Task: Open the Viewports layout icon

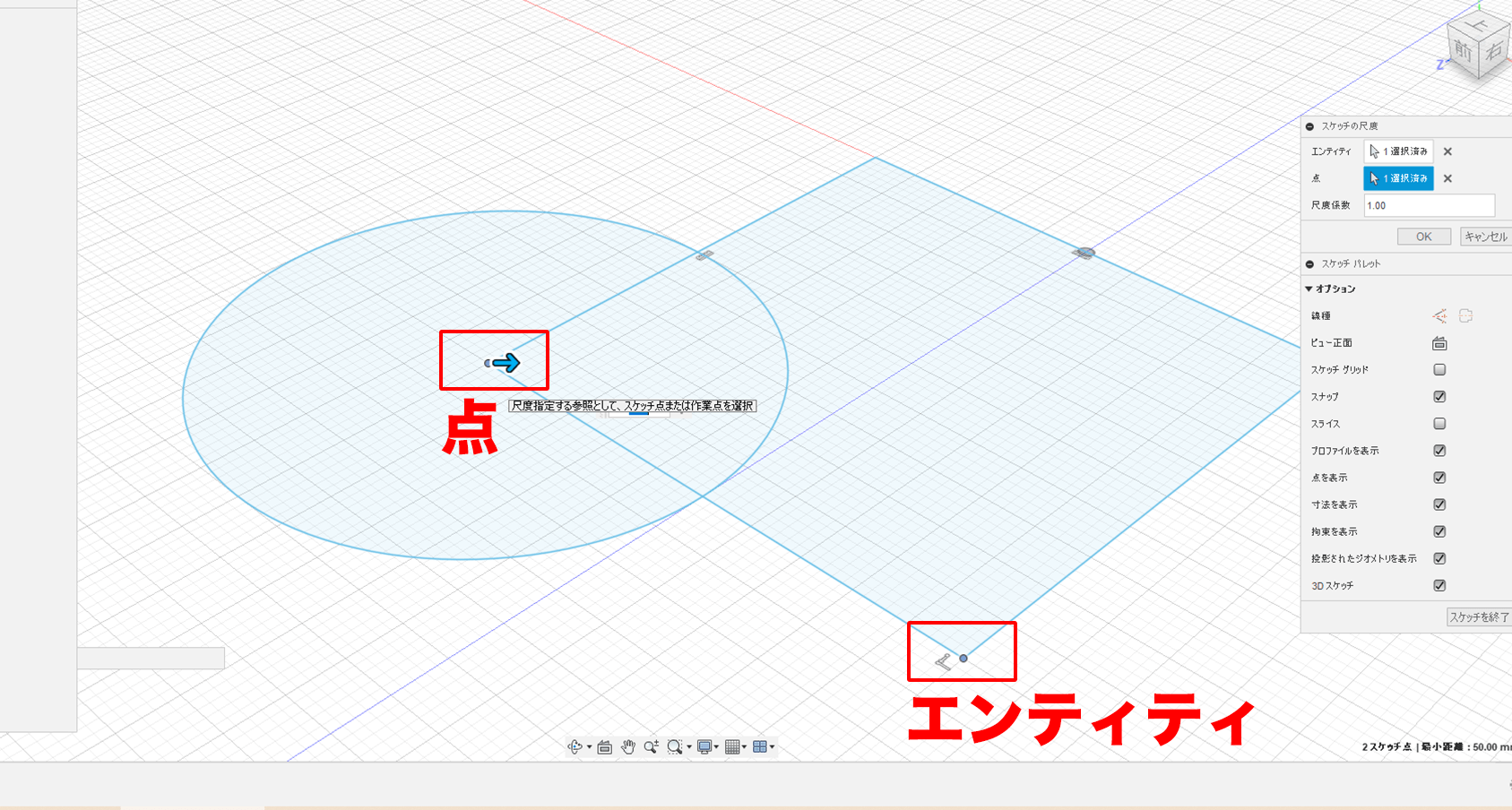Action: pos(760,746)
